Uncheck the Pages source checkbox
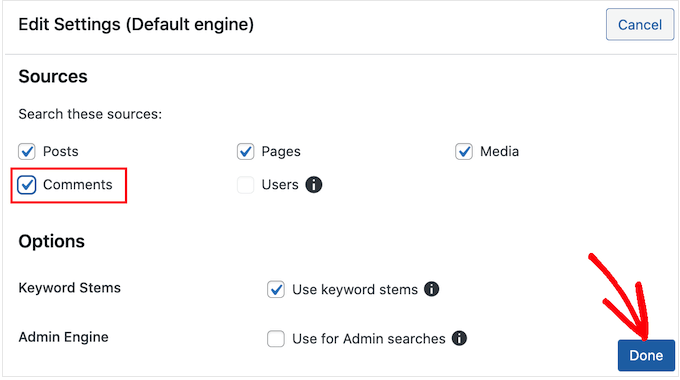 tap(245, 152)
